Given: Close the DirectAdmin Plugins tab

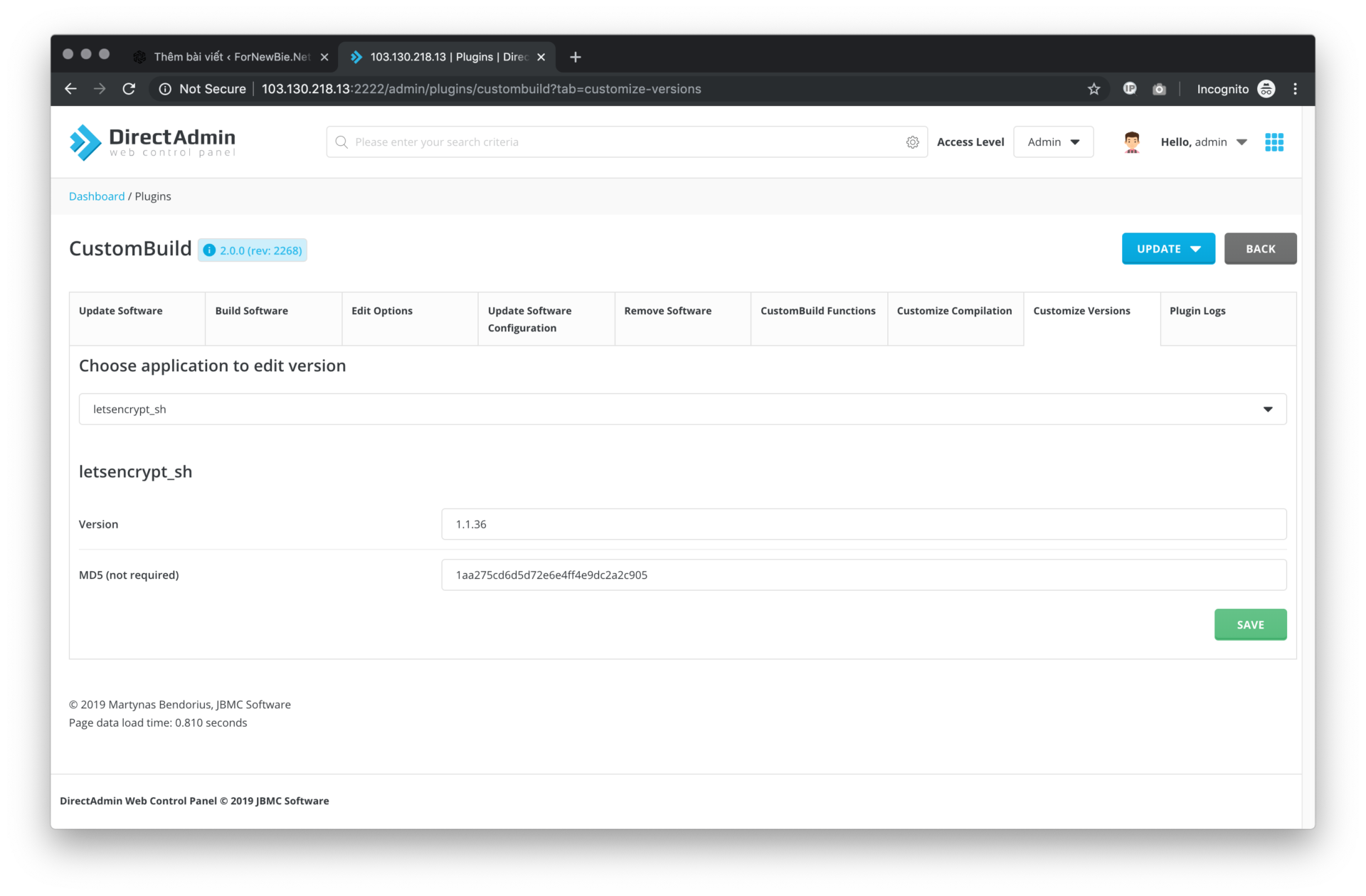Looking at the screenshot, I should (x=541, y=57).
